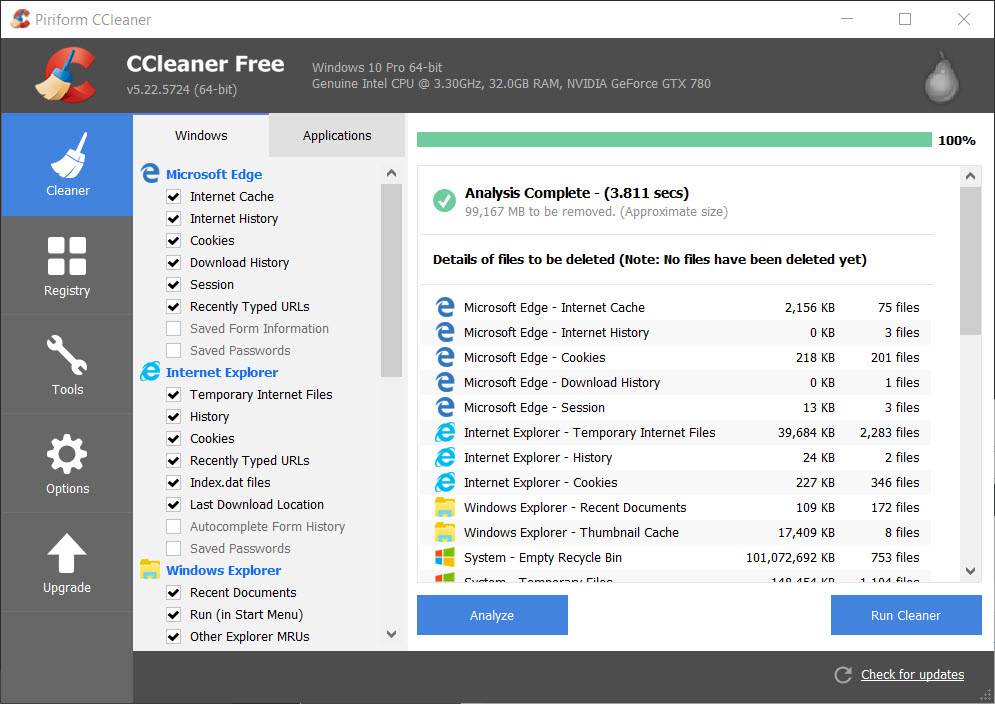This screenshot has height=704, width=995.
Task: Click Edge icon beside Download History result
Action: (x=445, y=382)
